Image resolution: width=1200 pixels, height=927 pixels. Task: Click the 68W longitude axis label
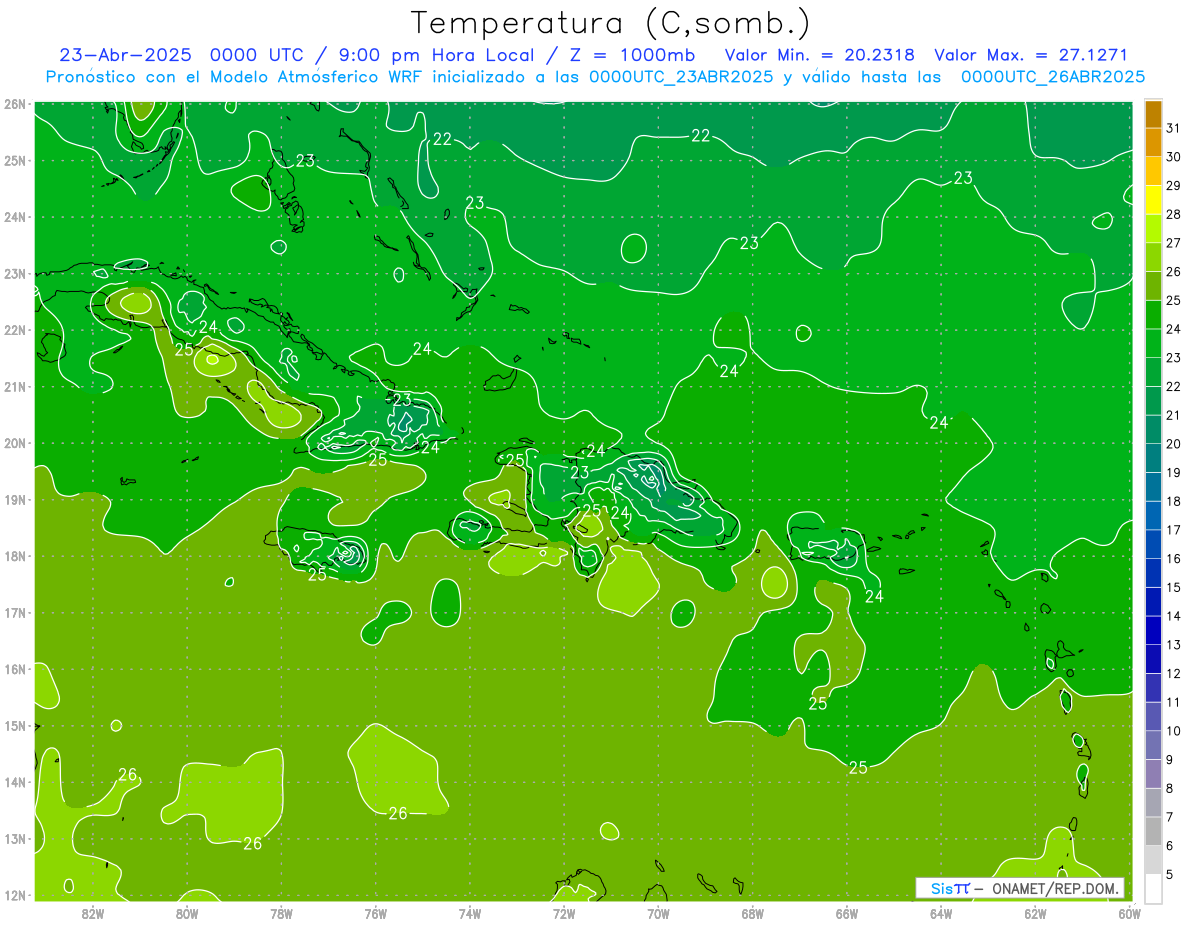point(753,912)
